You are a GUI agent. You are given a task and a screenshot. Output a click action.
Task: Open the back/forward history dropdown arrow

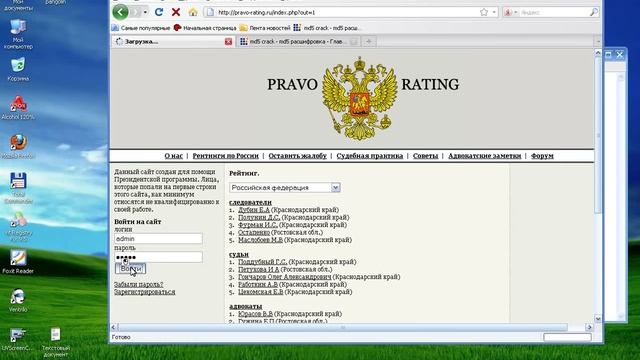(x=145, y=12)
